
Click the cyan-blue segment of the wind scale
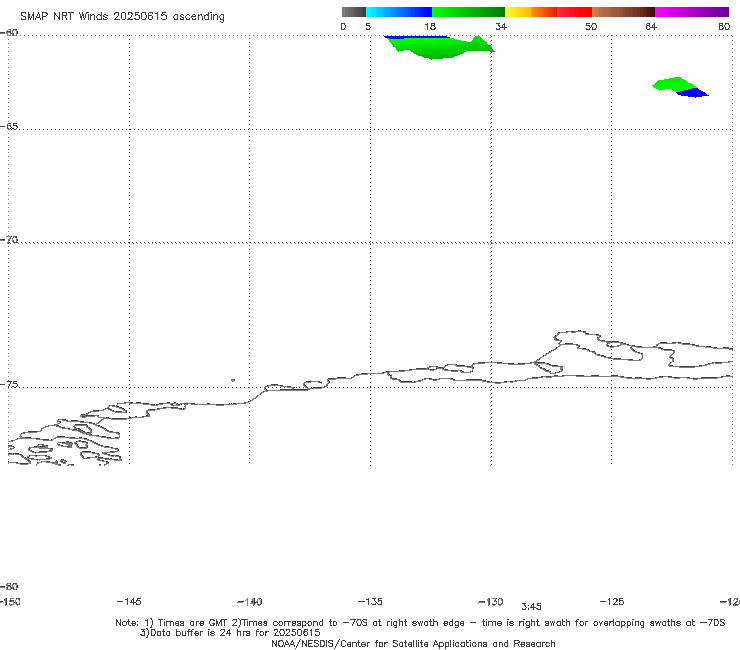[x=399, y=12]
